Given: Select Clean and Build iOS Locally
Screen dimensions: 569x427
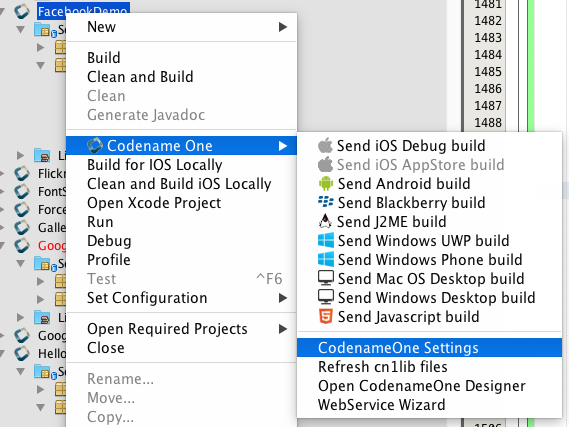Looking at the screenshot, I should click(x=181, y=184).
